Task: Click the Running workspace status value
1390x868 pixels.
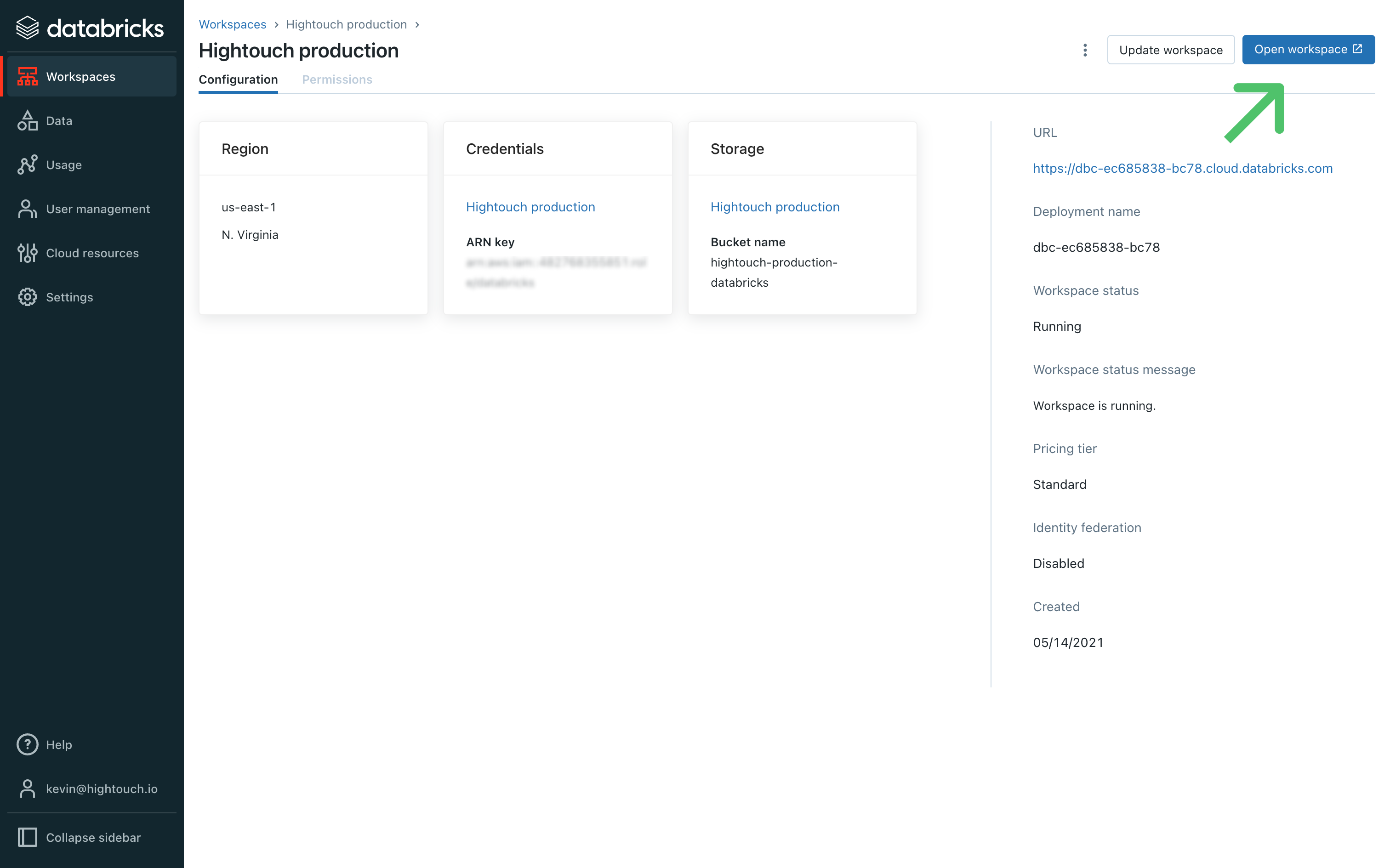Action: (1057, 327)
